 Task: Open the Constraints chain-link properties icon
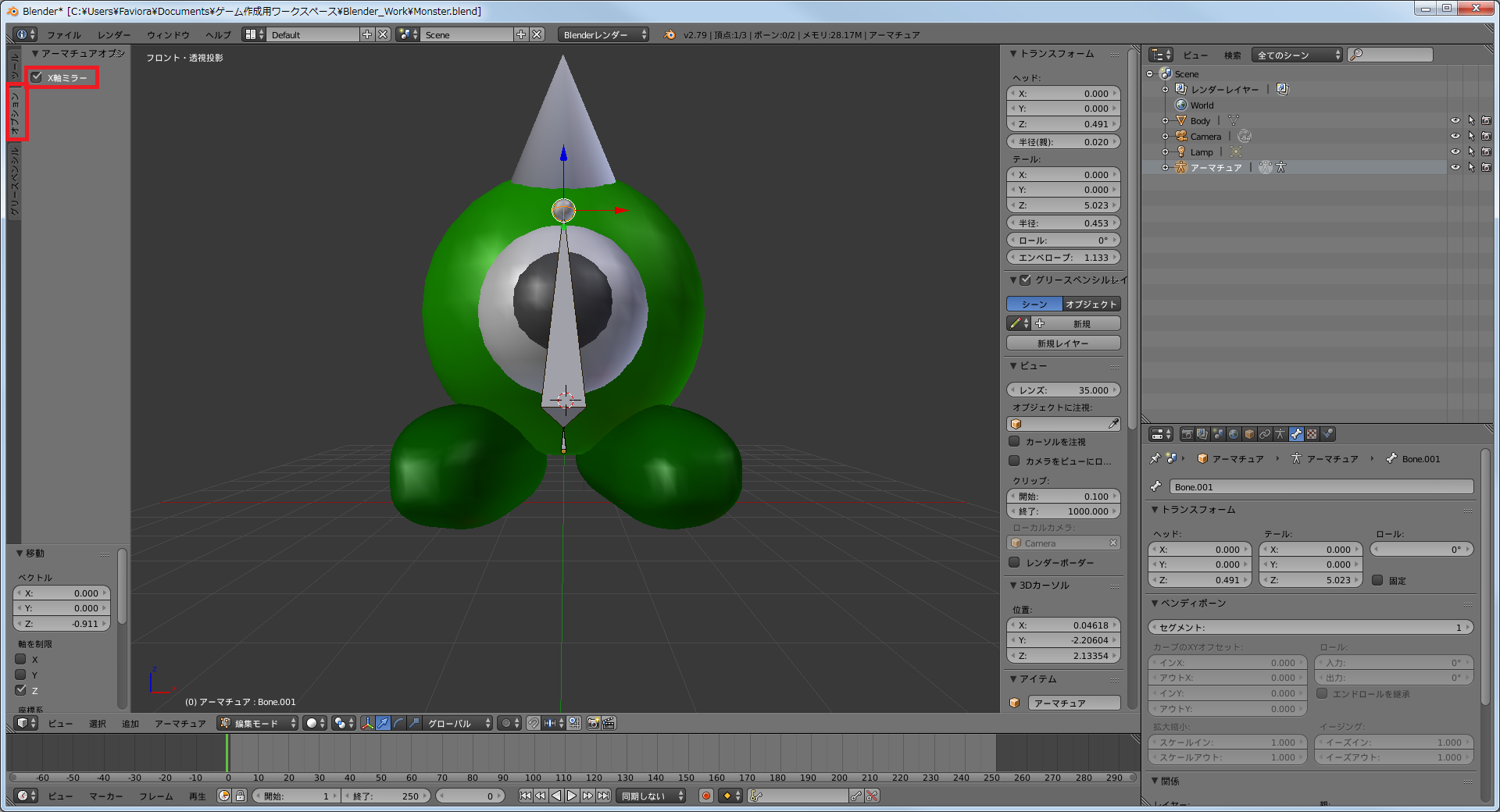(x=1265, y=434)
